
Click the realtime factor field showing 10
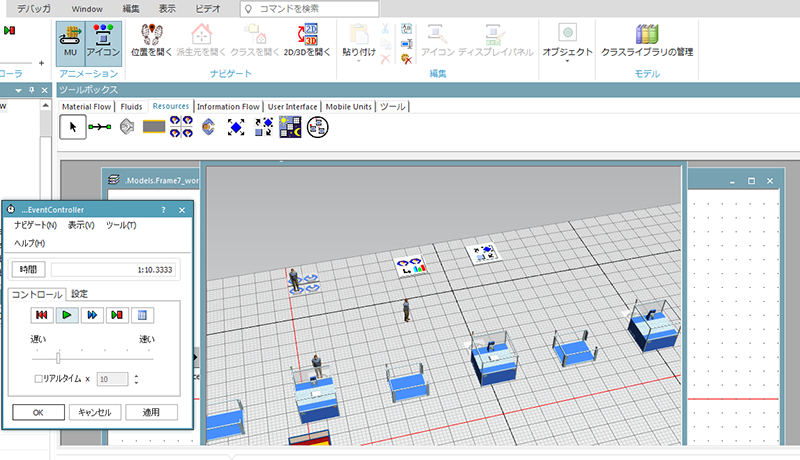[x=112, y=379]
